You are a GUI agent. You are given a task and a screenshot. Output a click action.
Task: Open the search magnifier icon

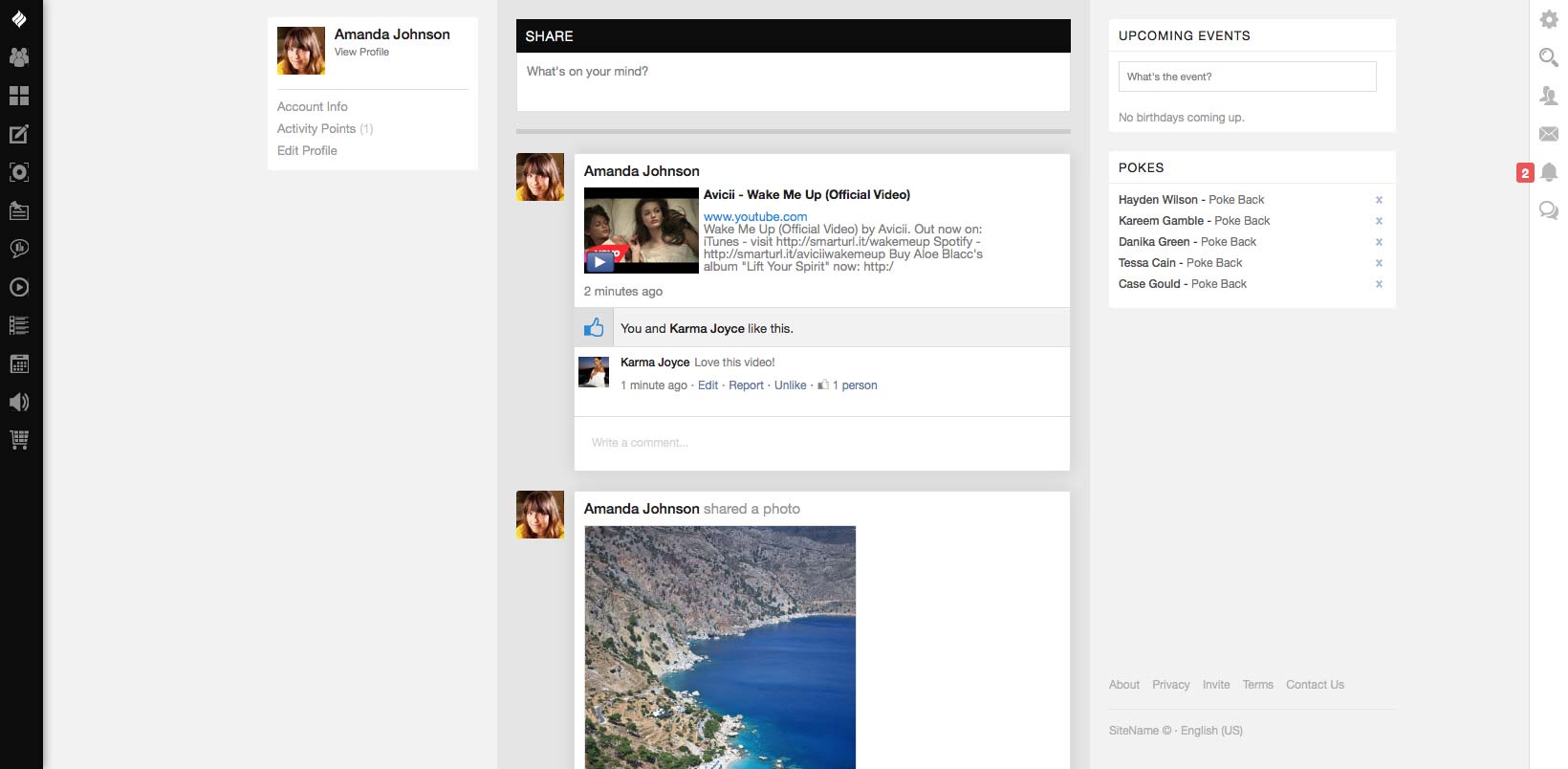[1548, 57]
